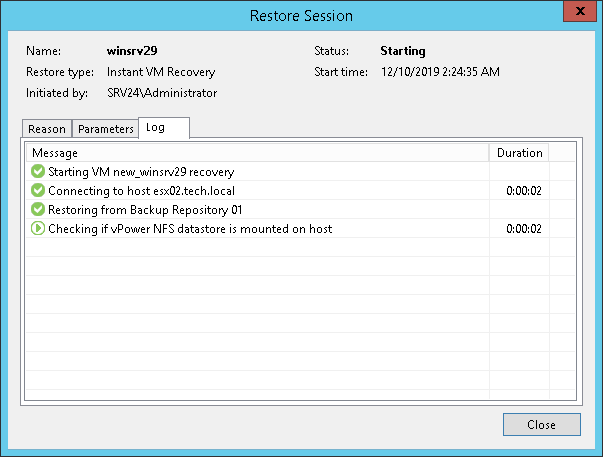
Task: Select the Log tab
Action: [x=155, y=128]
